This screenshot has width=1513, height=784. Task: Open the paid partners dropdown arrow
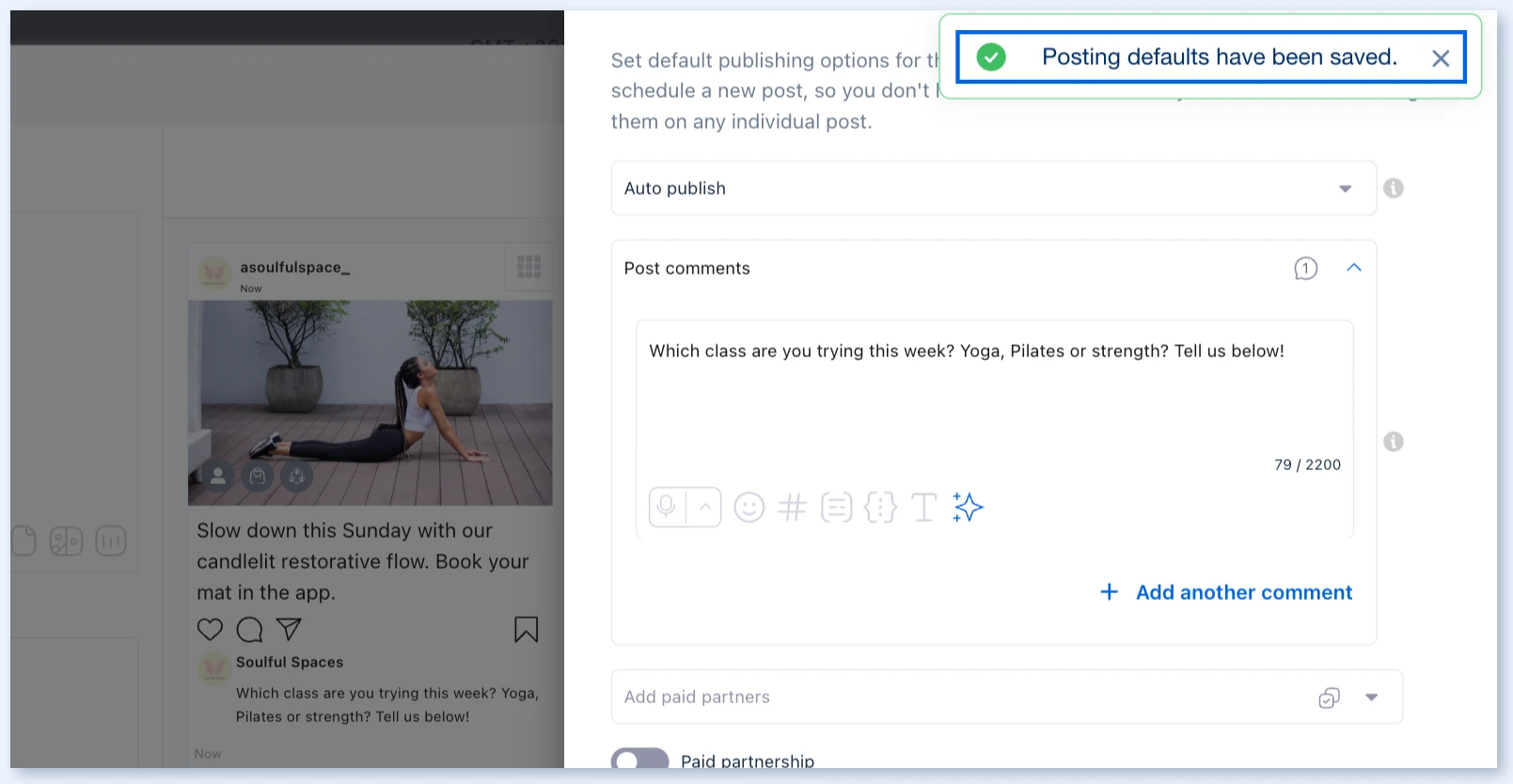(1372, 698)
